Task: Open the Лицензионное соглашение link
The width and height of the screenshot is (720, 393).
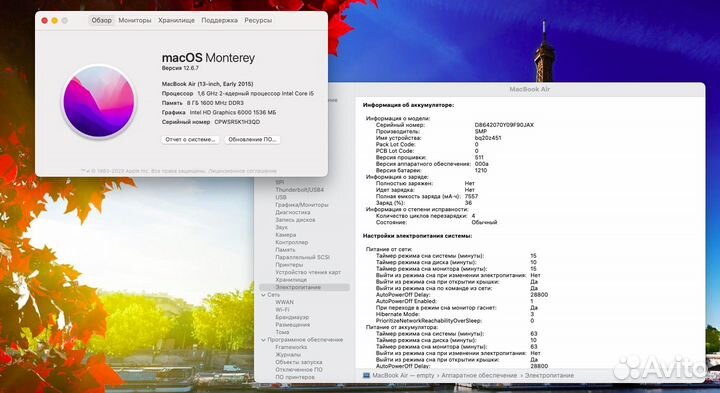Action: click(x=242, y=171)
